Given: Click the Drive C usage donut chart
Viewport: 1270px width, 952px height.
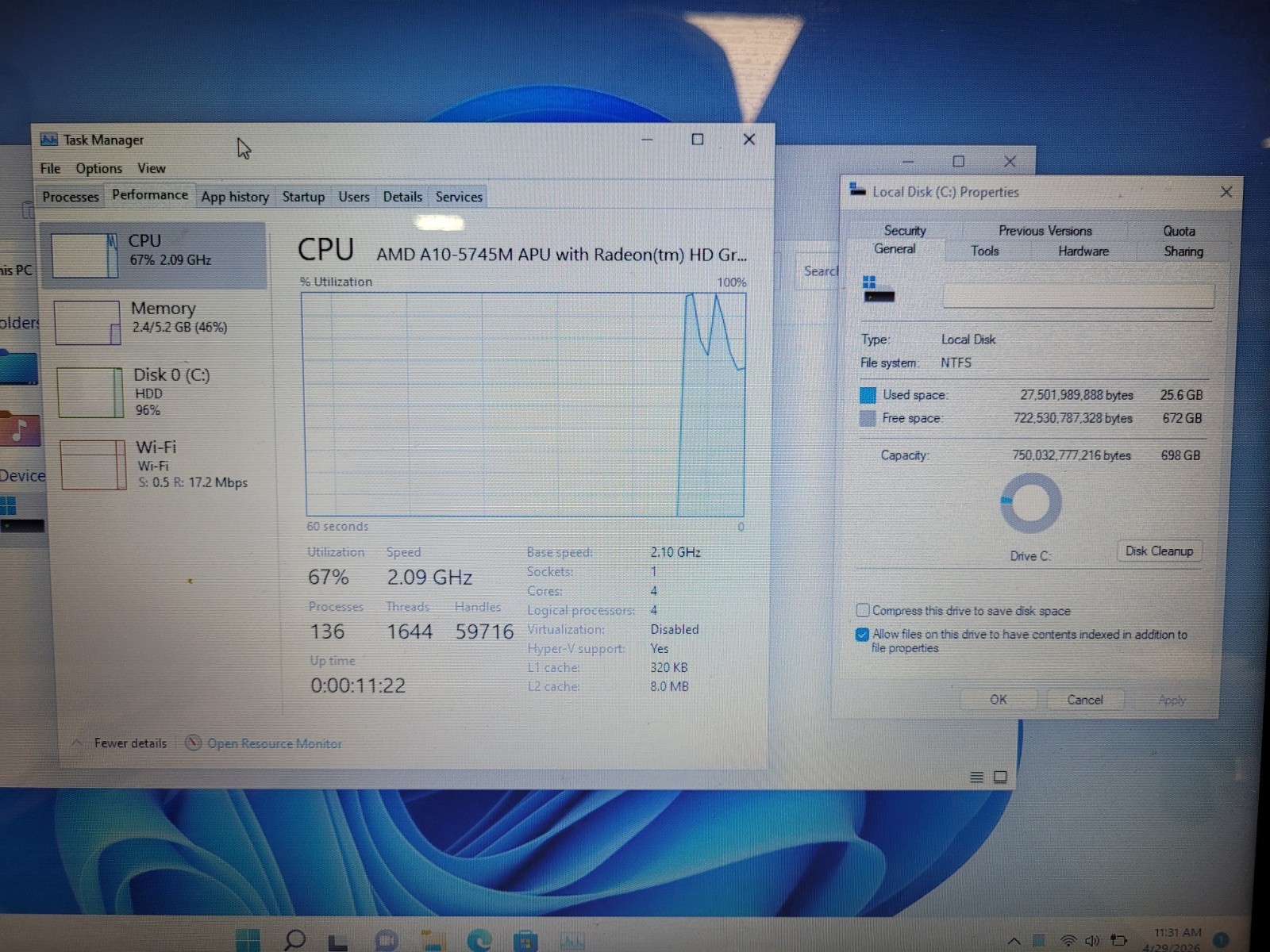Looking at the screenshot, I should tap(1030, 503).
